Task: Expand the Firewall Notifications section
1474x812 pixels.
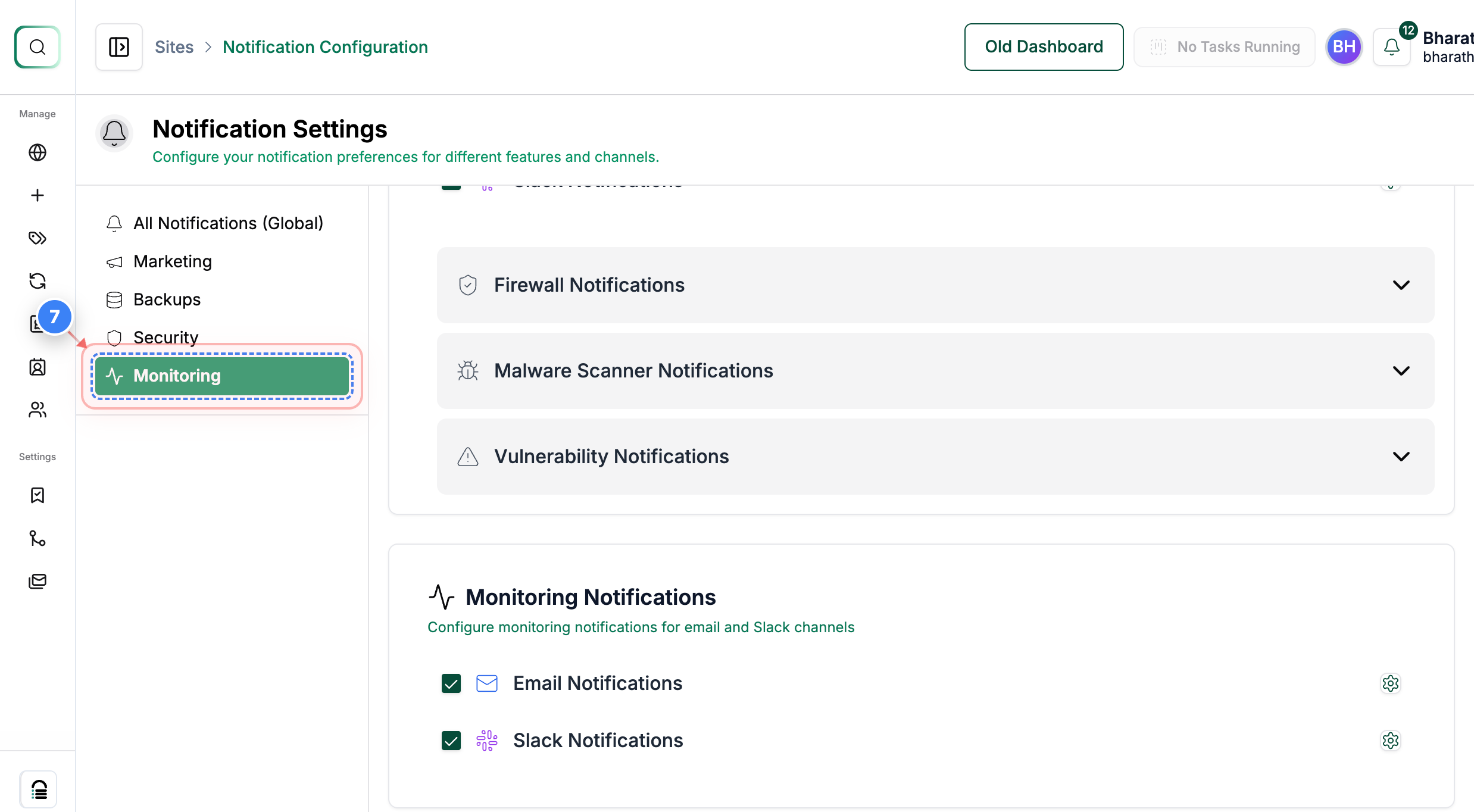Action: tap(1401, 285)
